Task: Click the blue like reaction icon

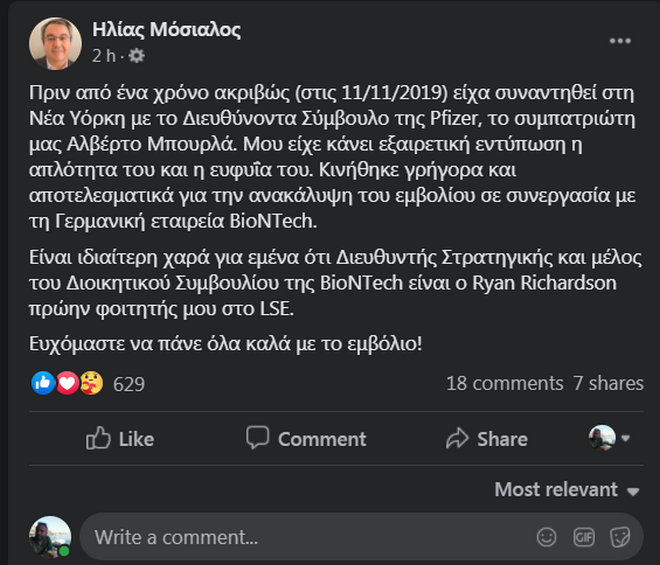Action: (43, 383)
